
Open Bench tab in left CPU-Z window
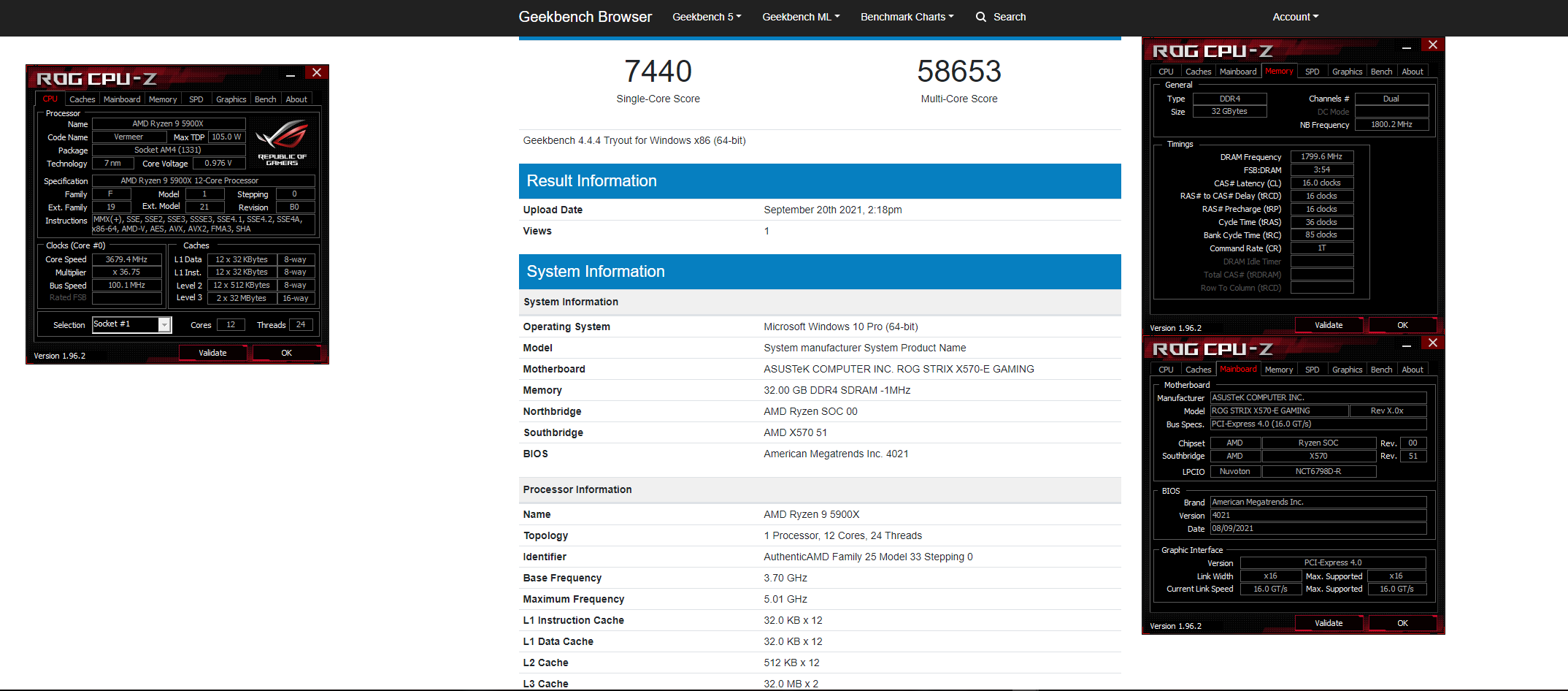pyautogui.click(x=266, y=99)
